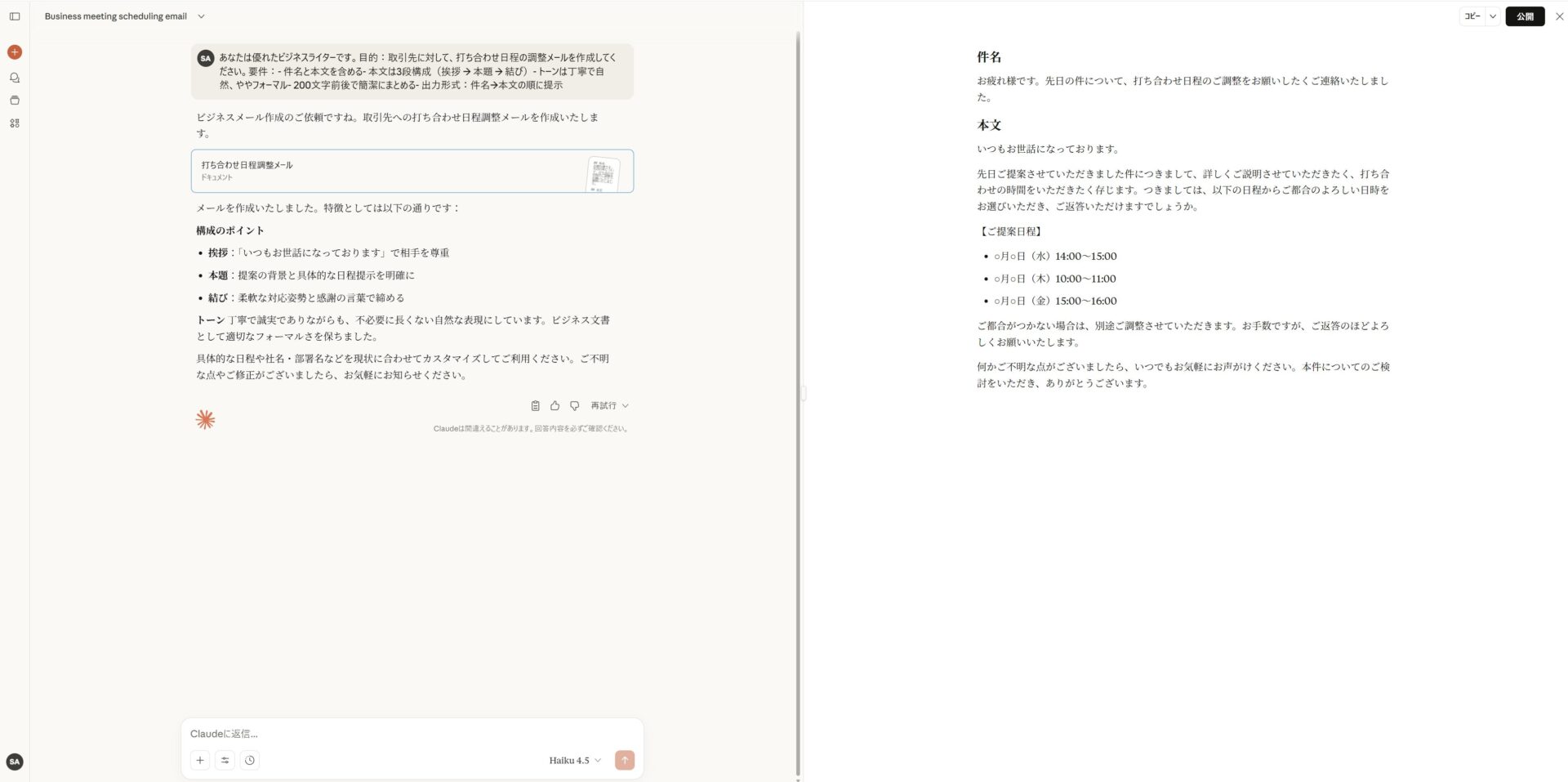Give thumbs down to the response

tap(574, 406)
